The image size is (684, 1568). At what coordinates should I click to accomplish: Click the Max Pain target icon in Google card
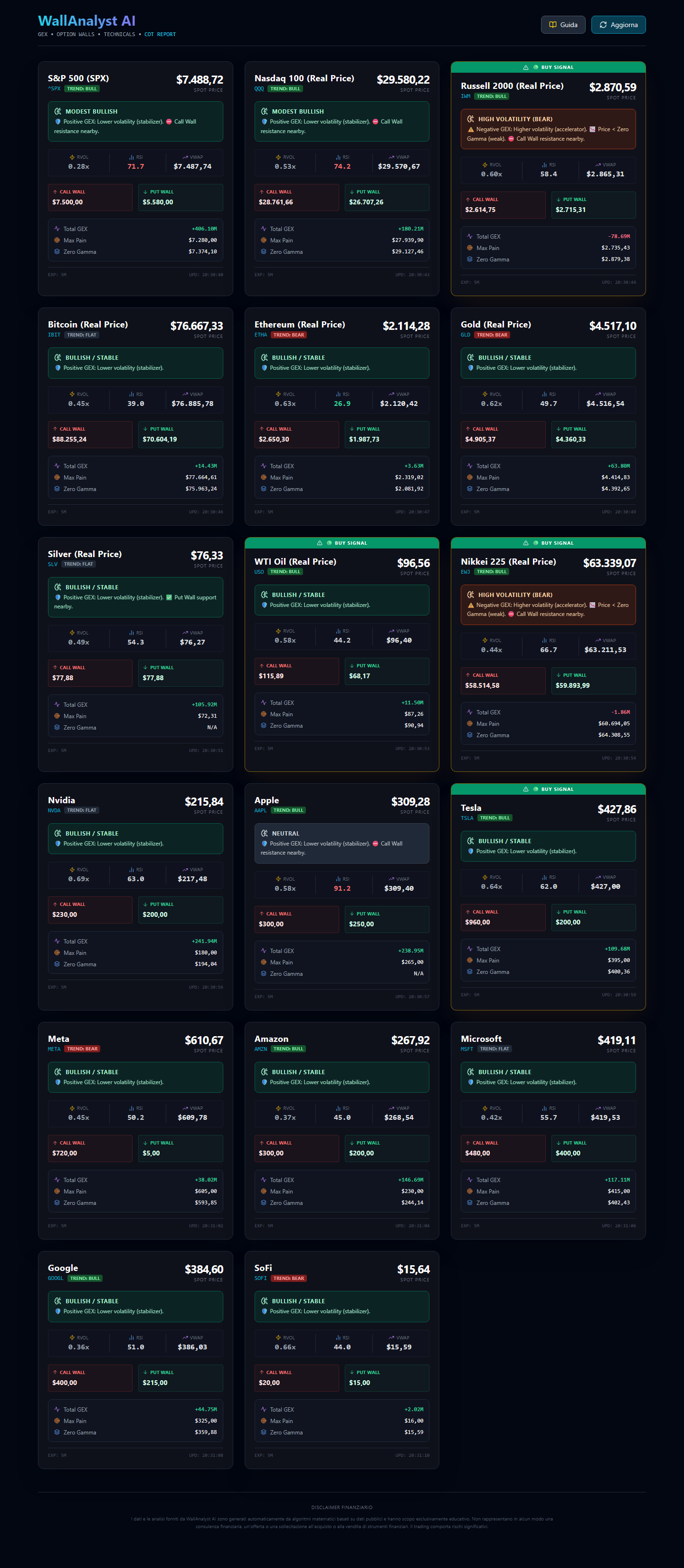(x=57, y=1421)
